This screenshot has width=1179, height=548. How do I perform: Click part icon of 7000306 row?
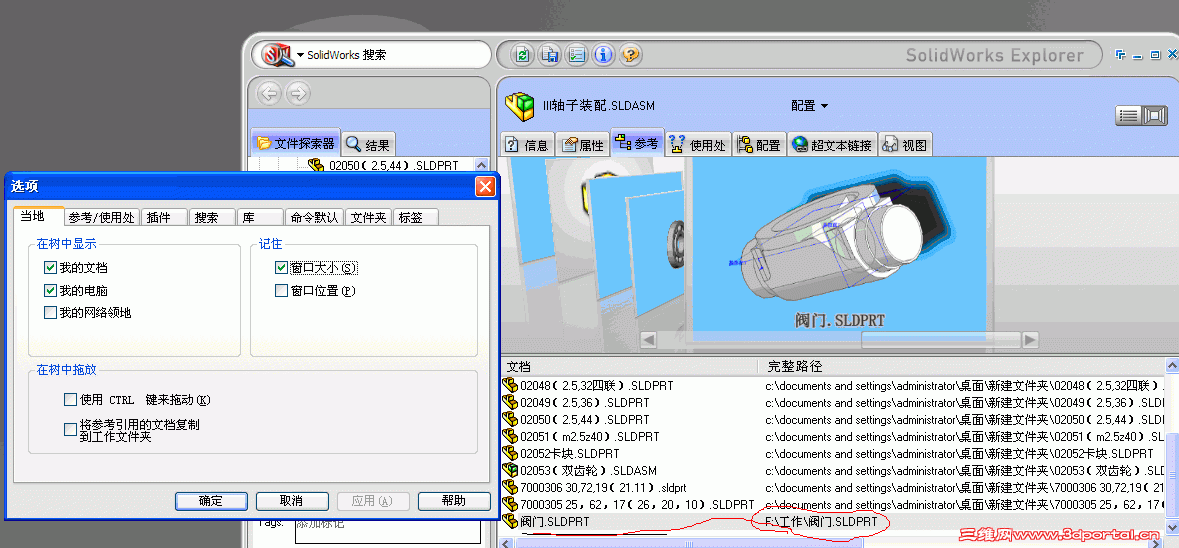coord(511,488)
